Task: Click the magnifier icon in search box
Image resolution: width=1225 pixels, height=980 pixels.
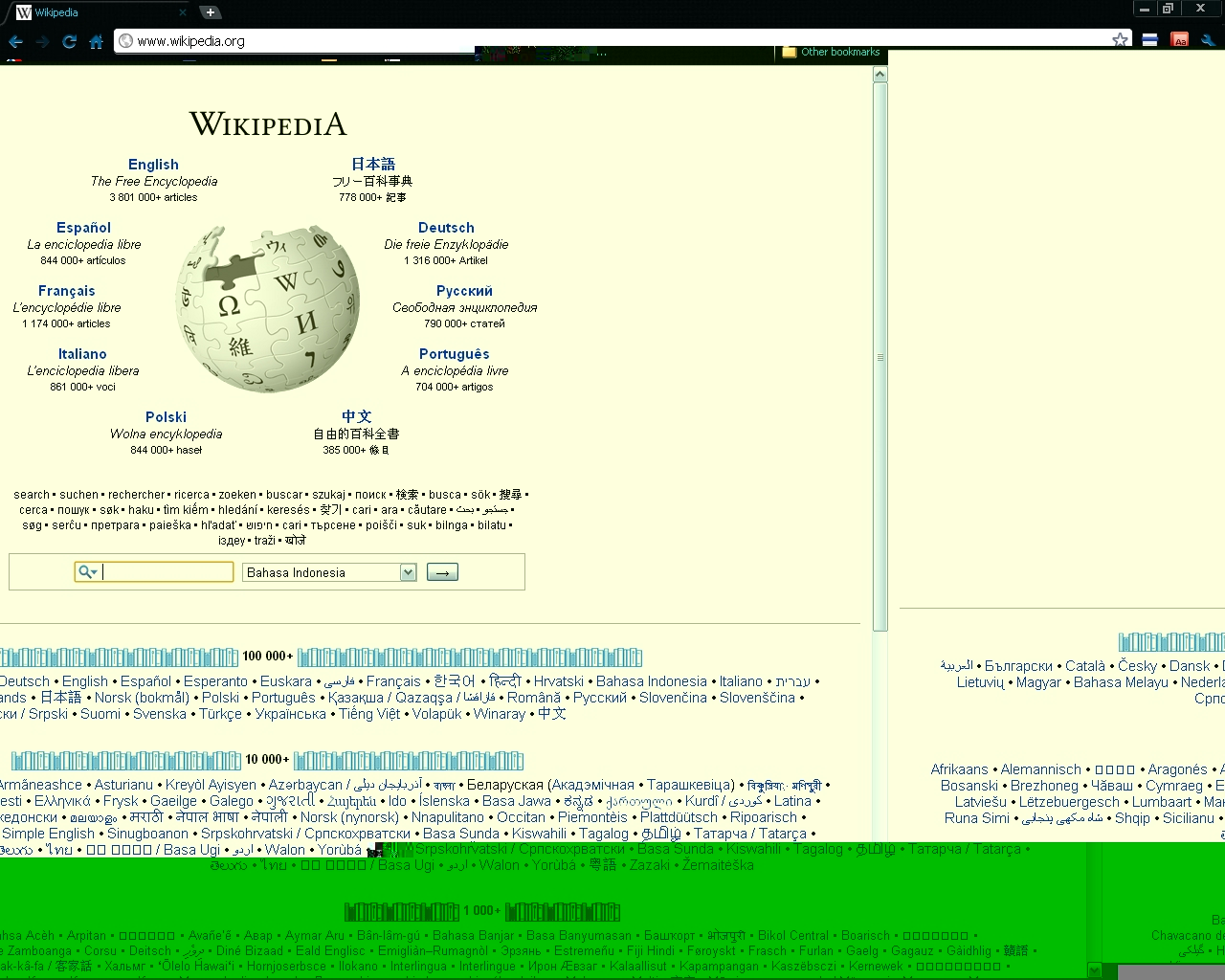Action: (x=87, y=572)
